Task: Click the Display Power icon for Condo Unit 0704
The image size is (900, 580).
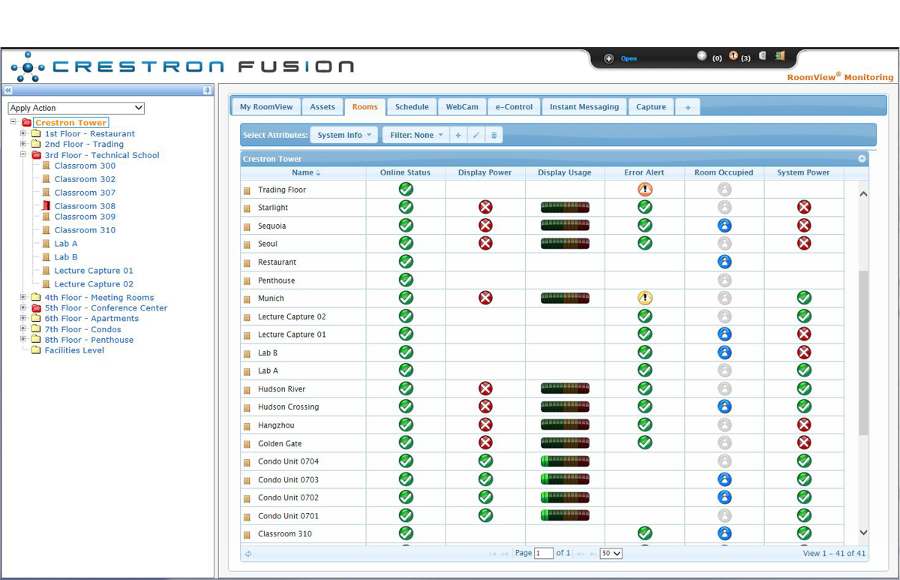Action: pos(486,461)
